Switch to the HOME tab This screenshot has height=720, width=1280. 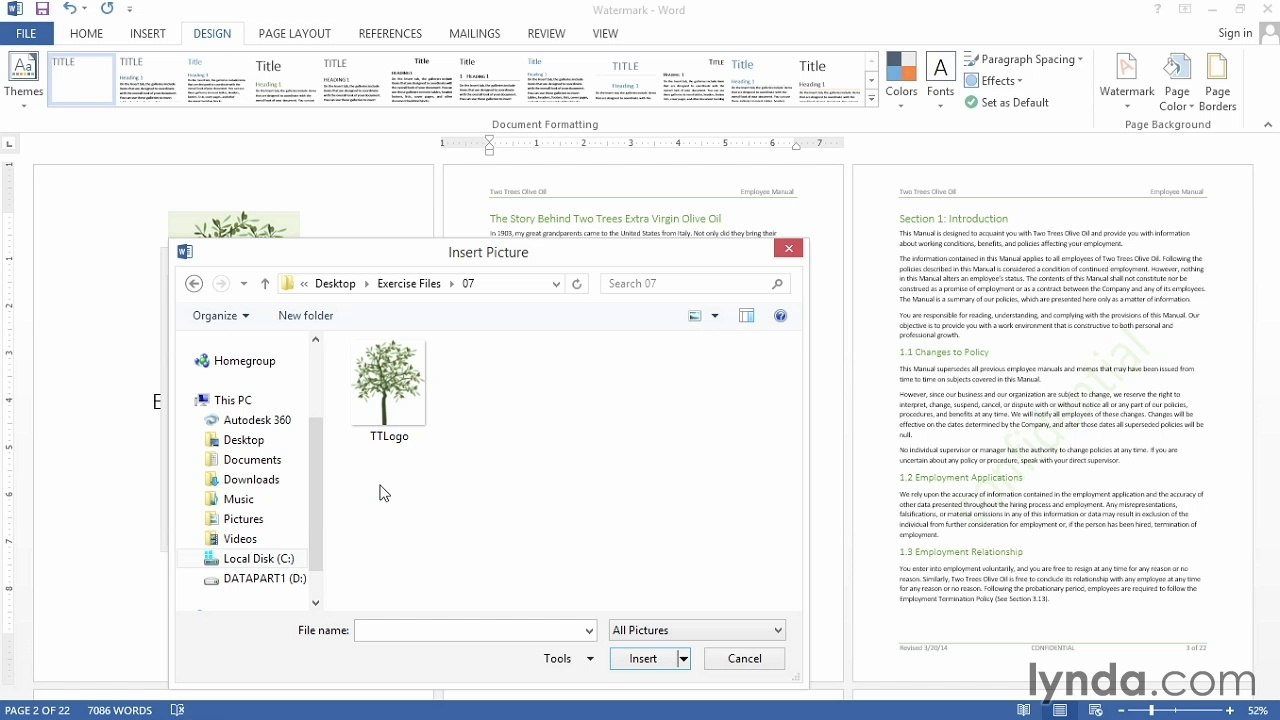point(86,33)
